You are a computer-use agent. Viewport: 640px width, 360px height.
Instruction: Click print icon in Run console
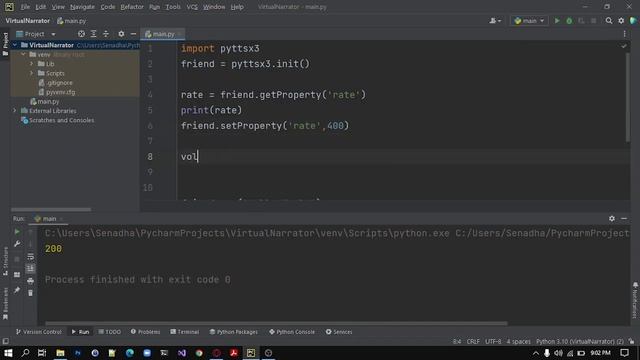pyautogui.click(x=30, y=281)
